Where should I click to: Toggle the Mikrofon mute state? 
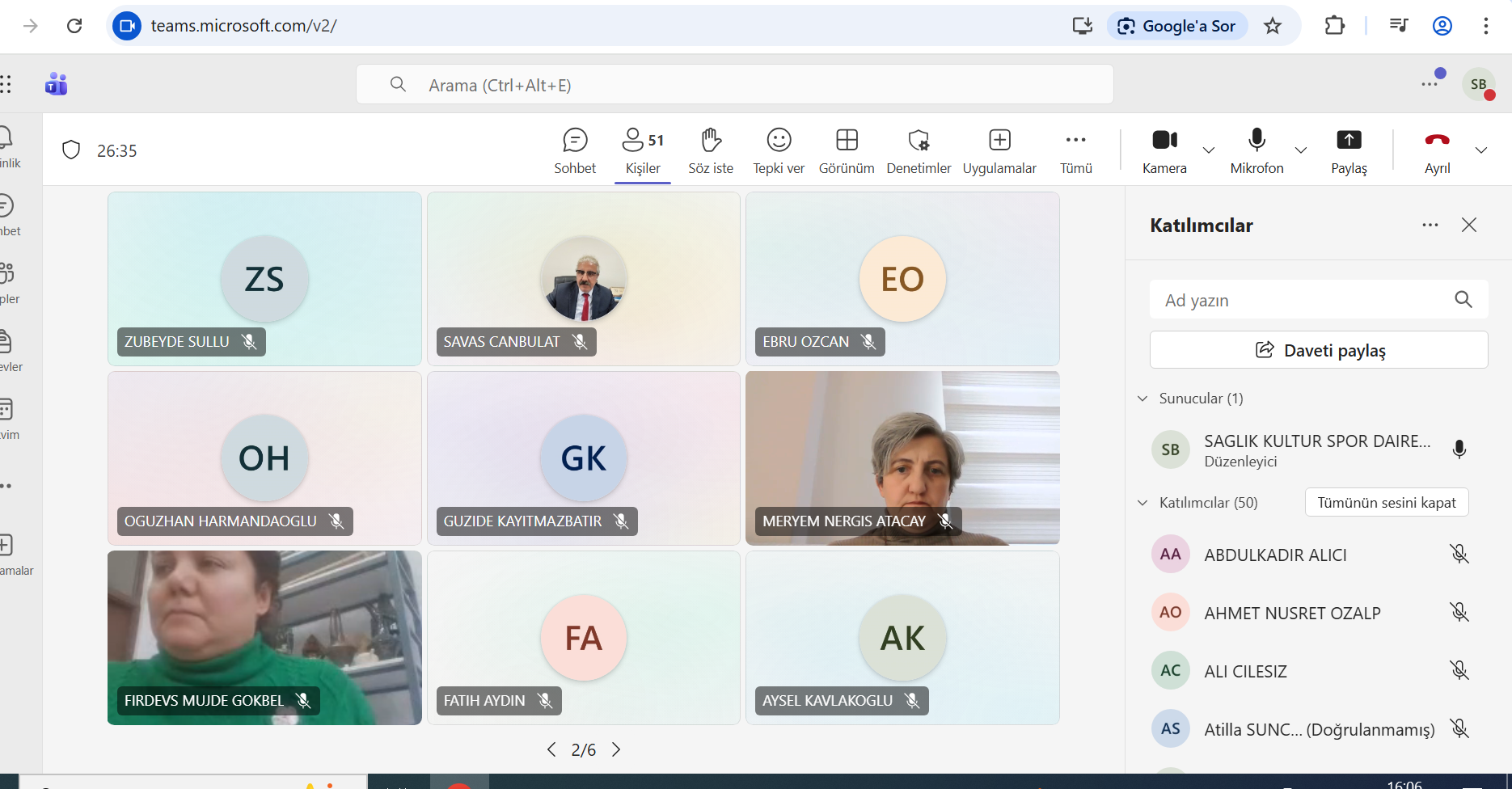[1256, 151]
